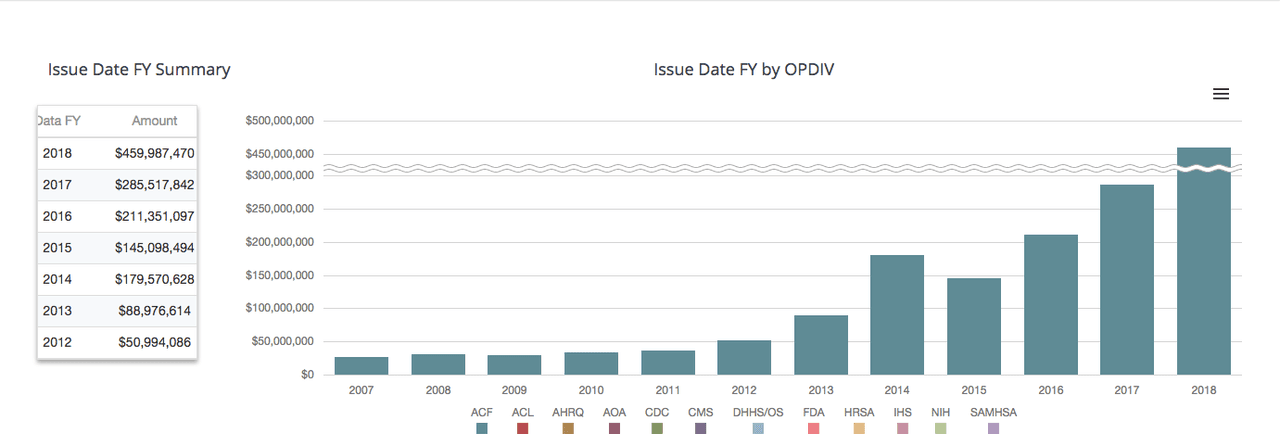Sort by Data FY column header
1280x448 pixels.
coord(59,121)
